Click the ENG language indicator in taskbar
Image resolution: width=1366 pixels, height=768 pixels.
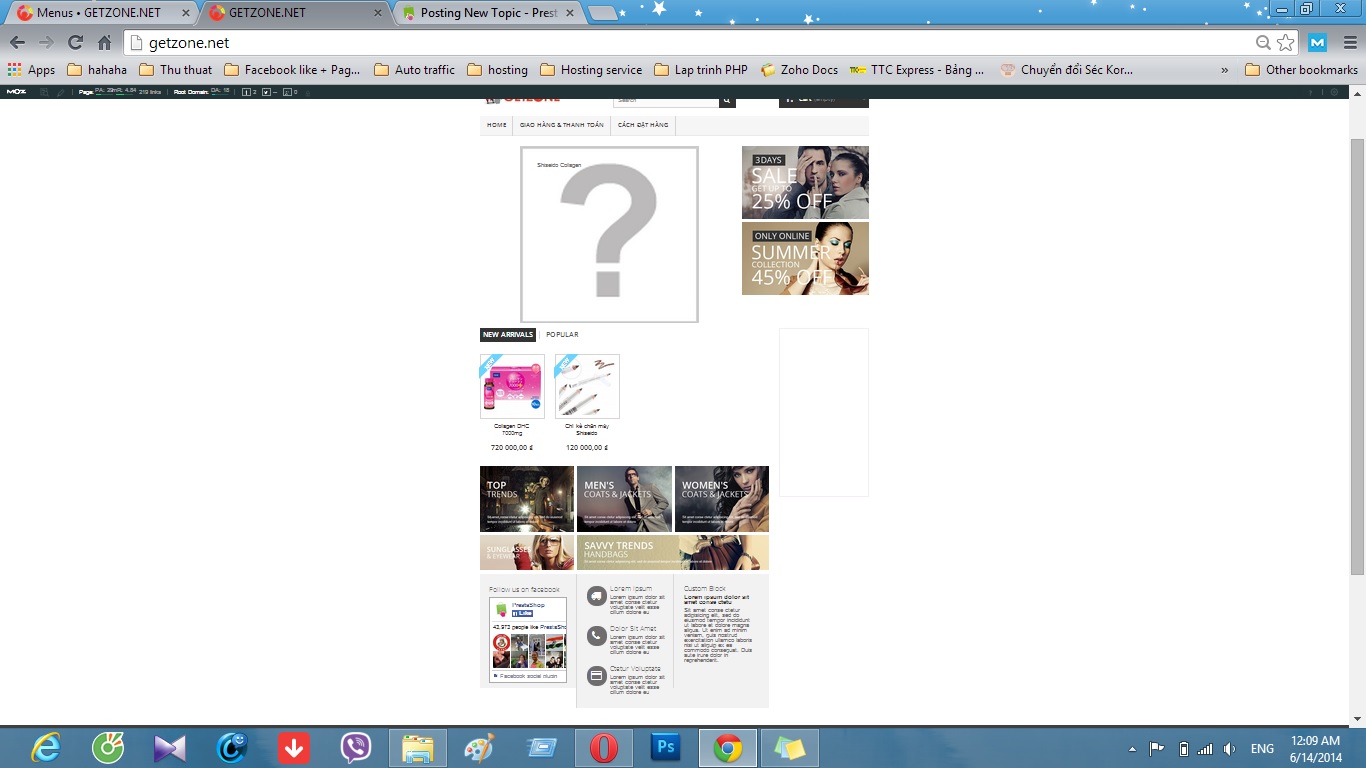[1262, 749]
